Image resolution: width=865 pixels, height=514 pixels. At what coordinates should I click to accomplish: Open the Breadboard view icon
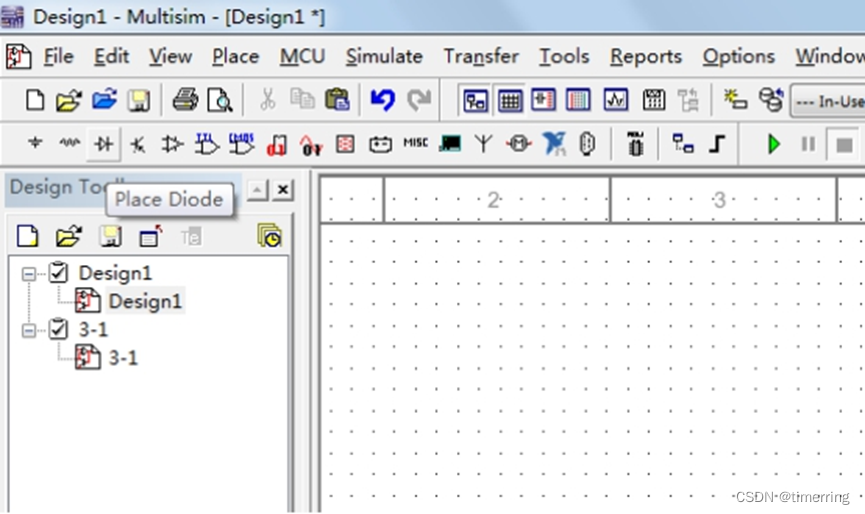tap(578, 100)
